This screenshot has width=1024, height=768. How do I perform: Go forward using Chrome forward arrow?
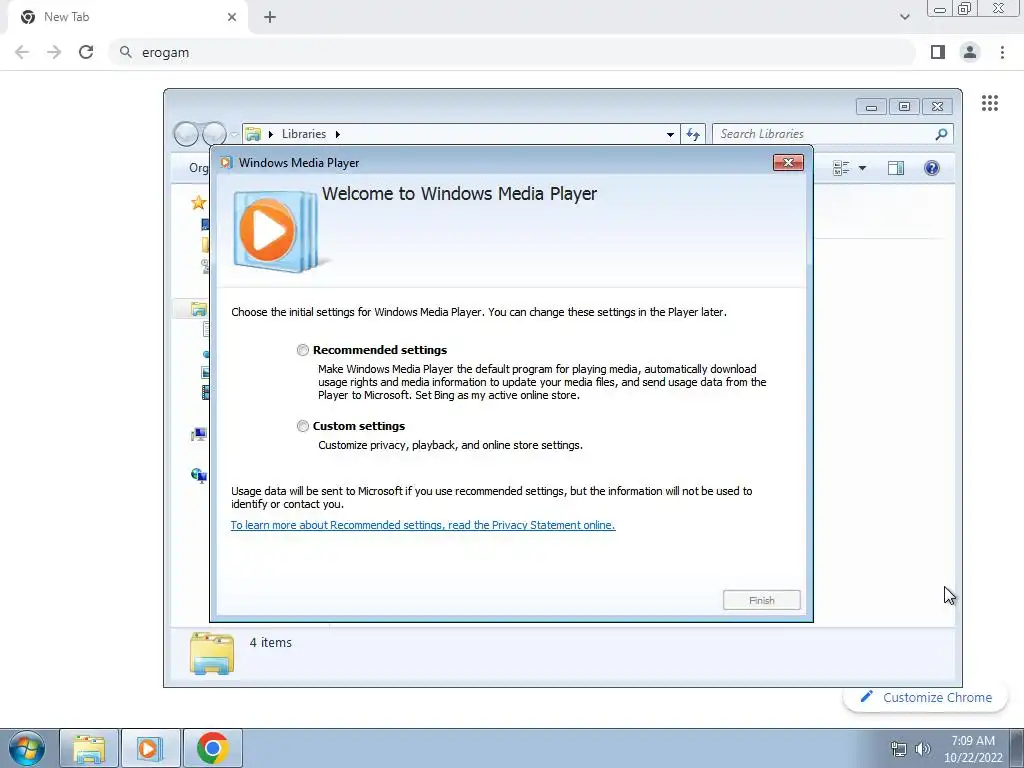54,52
